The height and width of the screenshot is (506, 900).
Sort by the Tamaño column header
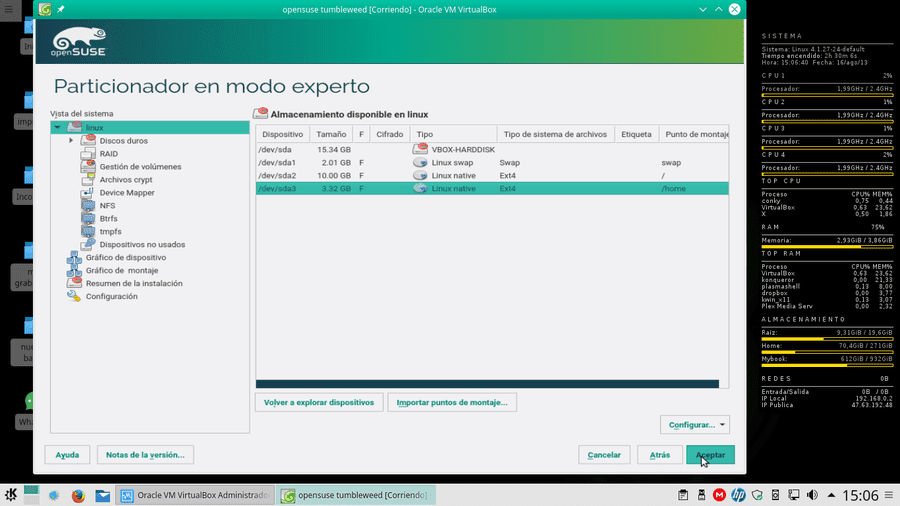pos(331,134)
